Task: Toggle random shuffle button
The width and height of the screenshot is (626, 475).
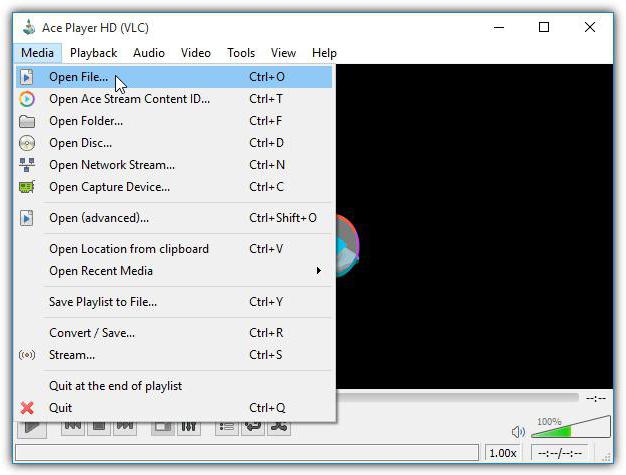Action: click(x=279, y=427)
